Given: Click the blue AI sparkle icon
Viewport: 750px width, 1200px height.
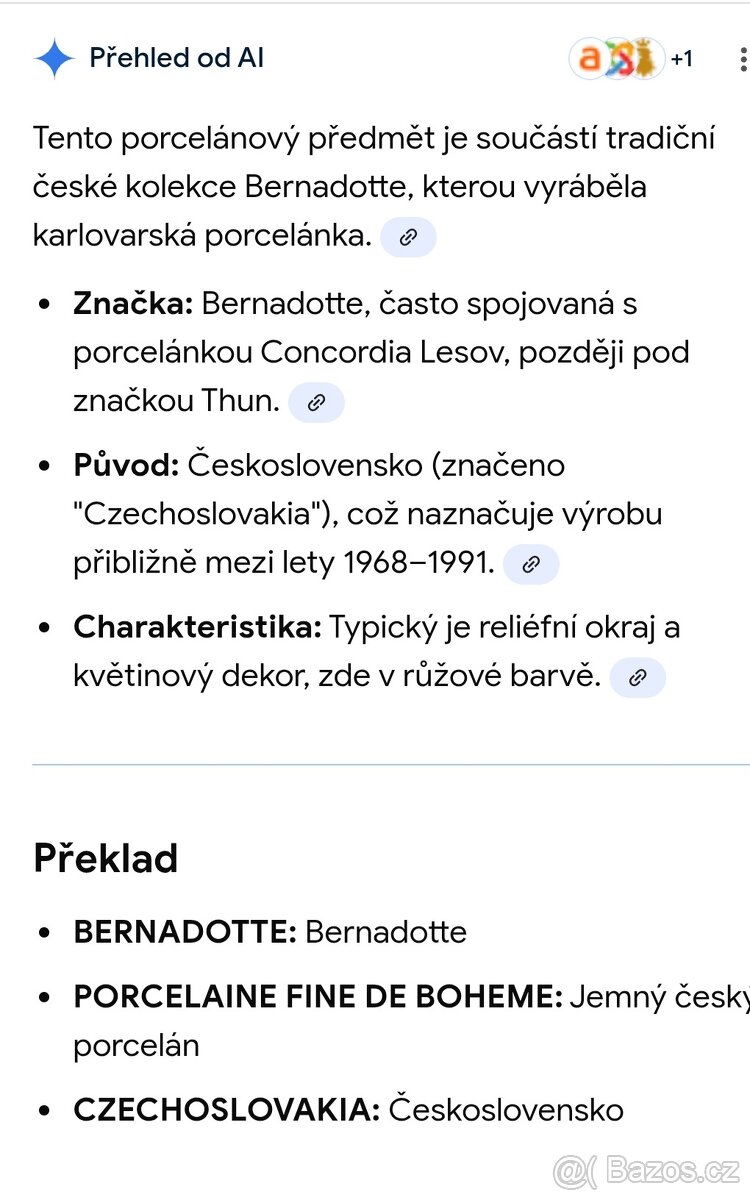Looking at the screenshot, I should [54, 59].
